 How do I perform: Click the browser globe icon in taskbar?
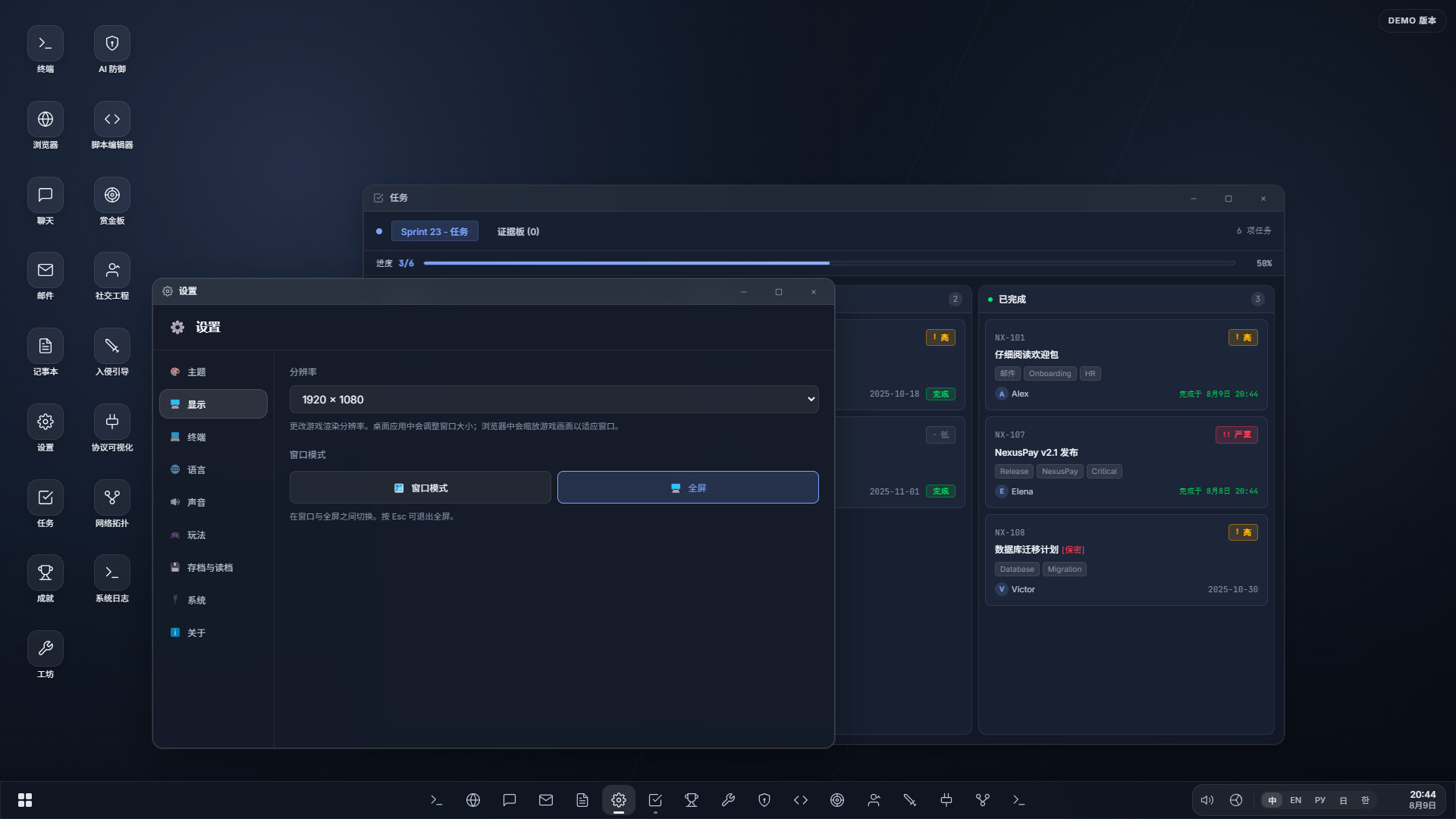tap(473, 800)
